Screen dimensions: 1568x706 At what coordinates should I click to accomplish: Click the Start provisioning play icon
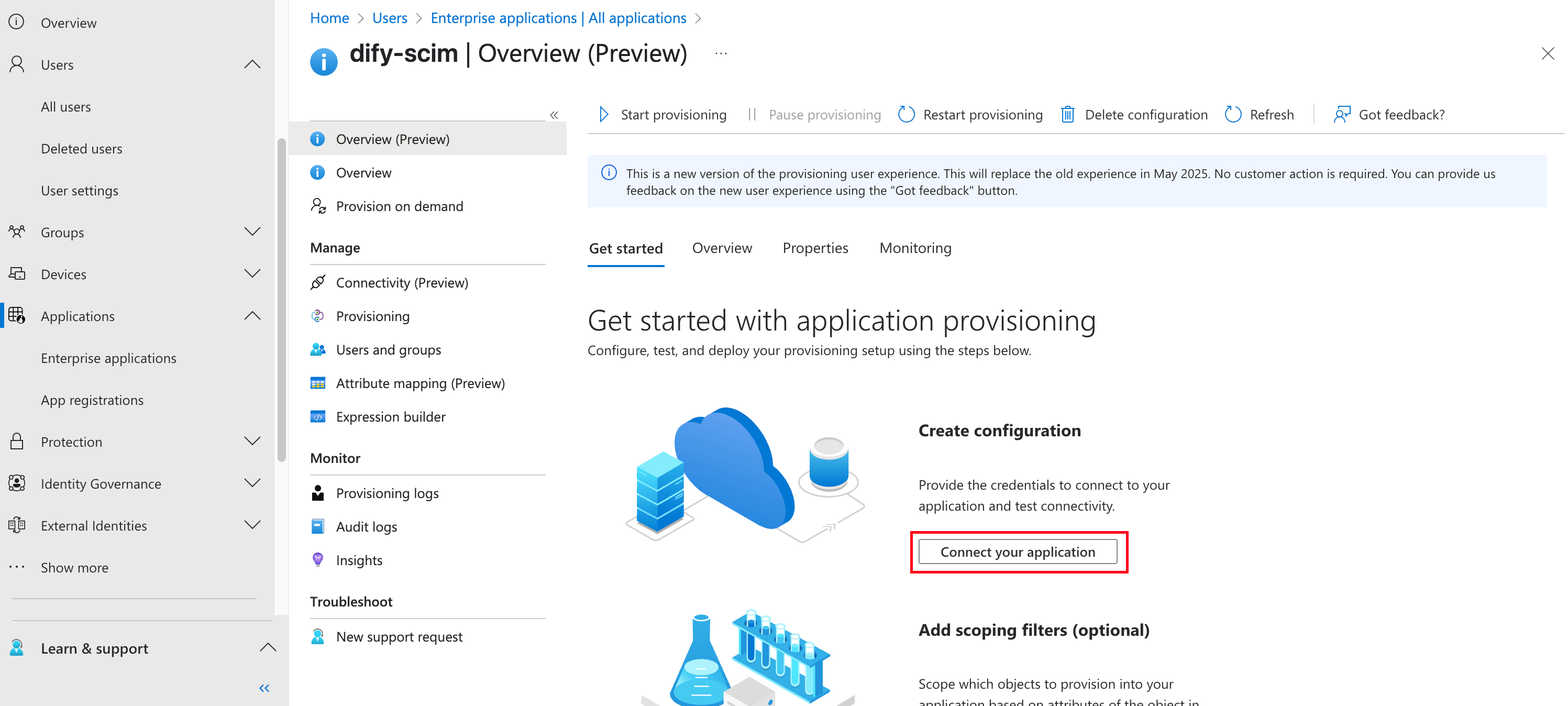pos(603,114)
